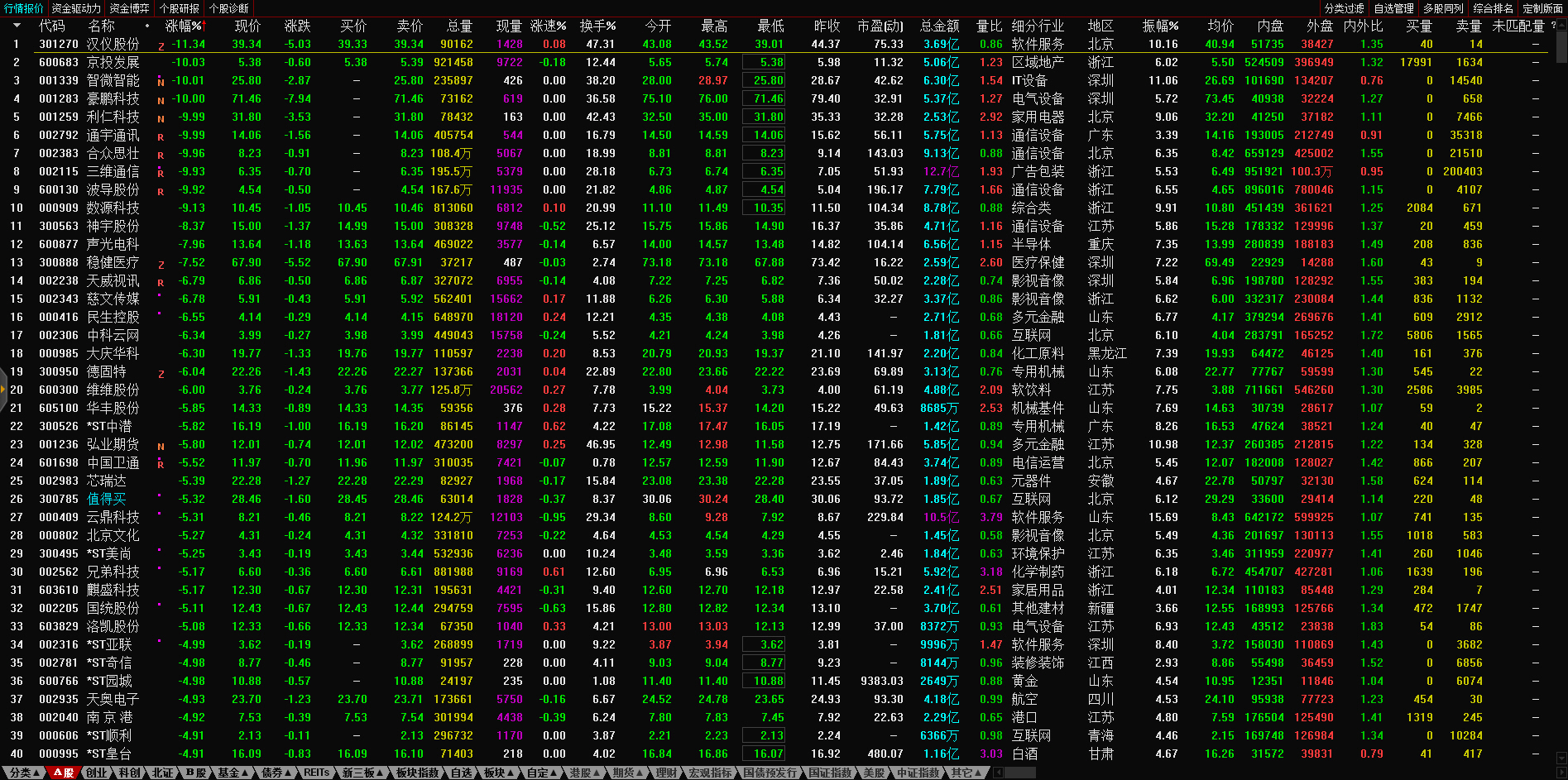Click the scroll-up arrow on vertical scrollbar

(x=1561, y=26)
